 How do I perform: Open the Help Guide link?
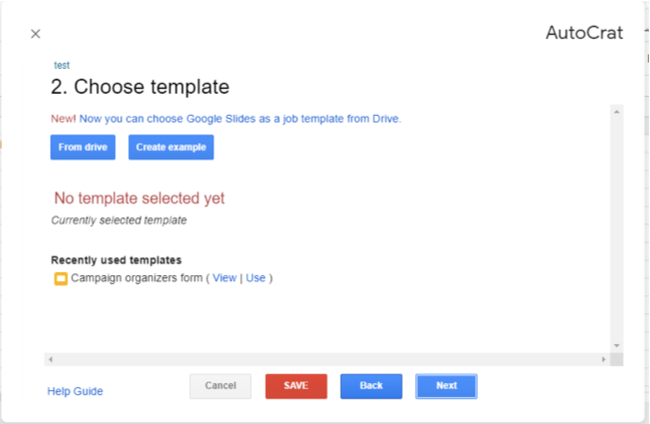[x=75, y=391]
